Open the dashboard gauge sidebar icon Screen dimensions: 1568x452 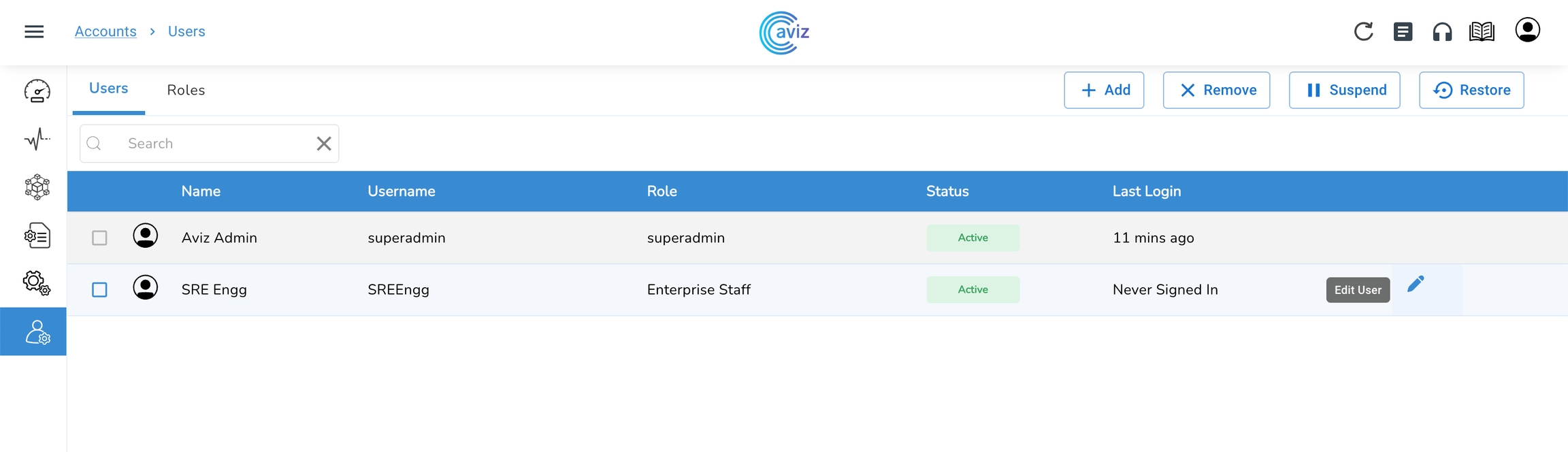pos(37,91)
